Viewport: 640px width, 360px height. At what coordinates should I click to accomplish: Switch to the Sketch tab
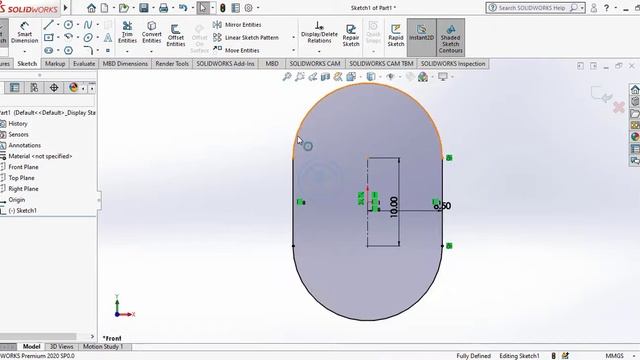[x=27, y=64]
